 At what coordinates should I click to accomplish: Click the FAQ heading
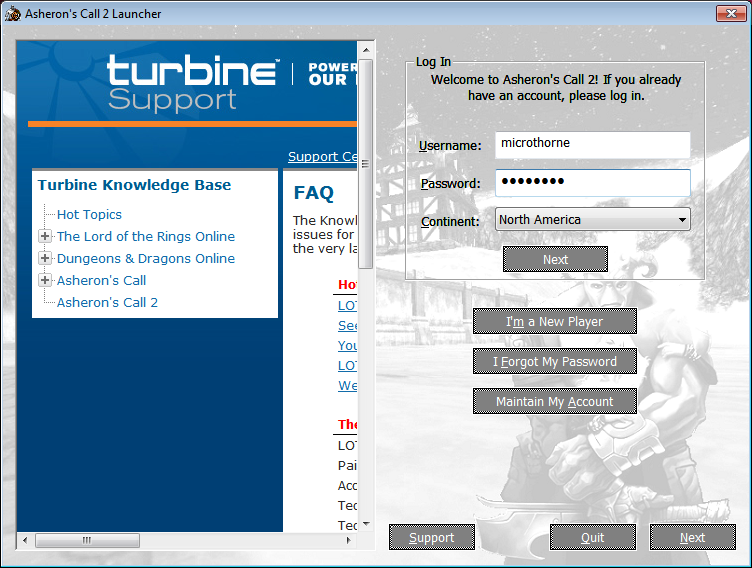(x=314, y=192)
